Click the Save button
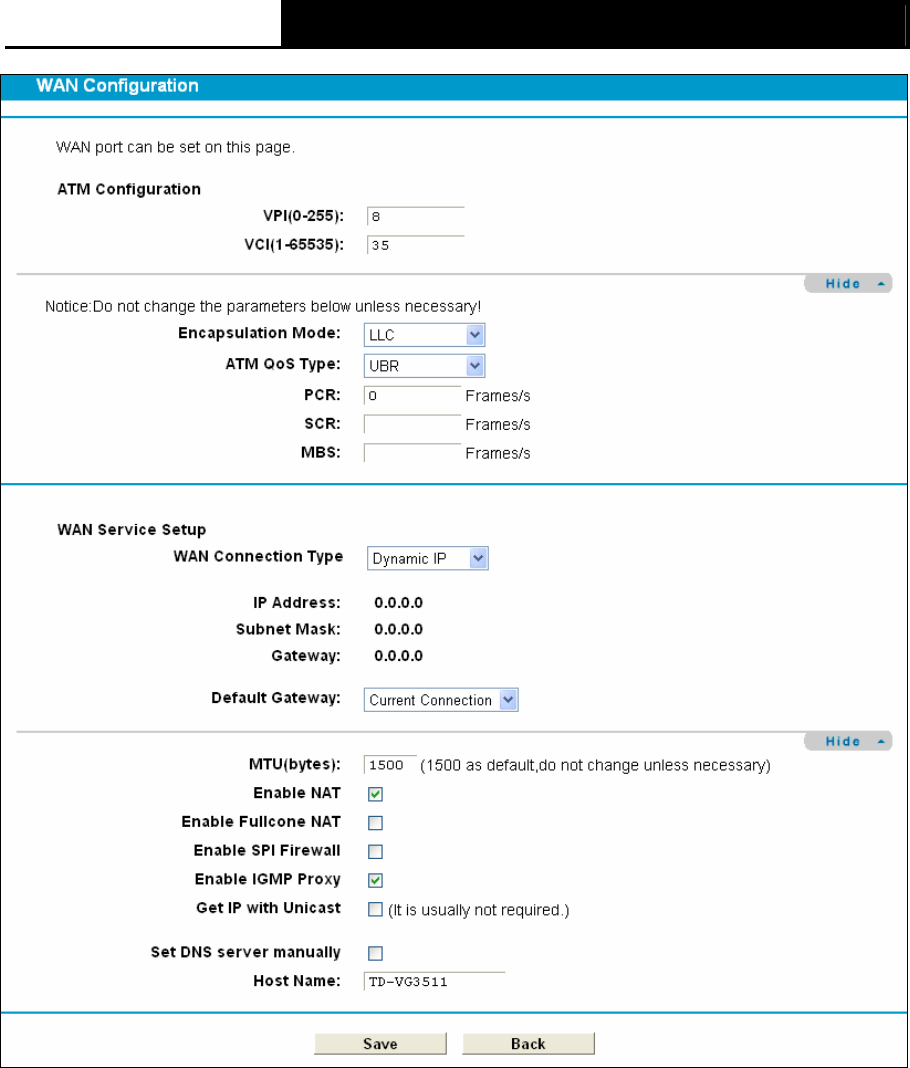 pyautogui.click(x=380, y=1043)
